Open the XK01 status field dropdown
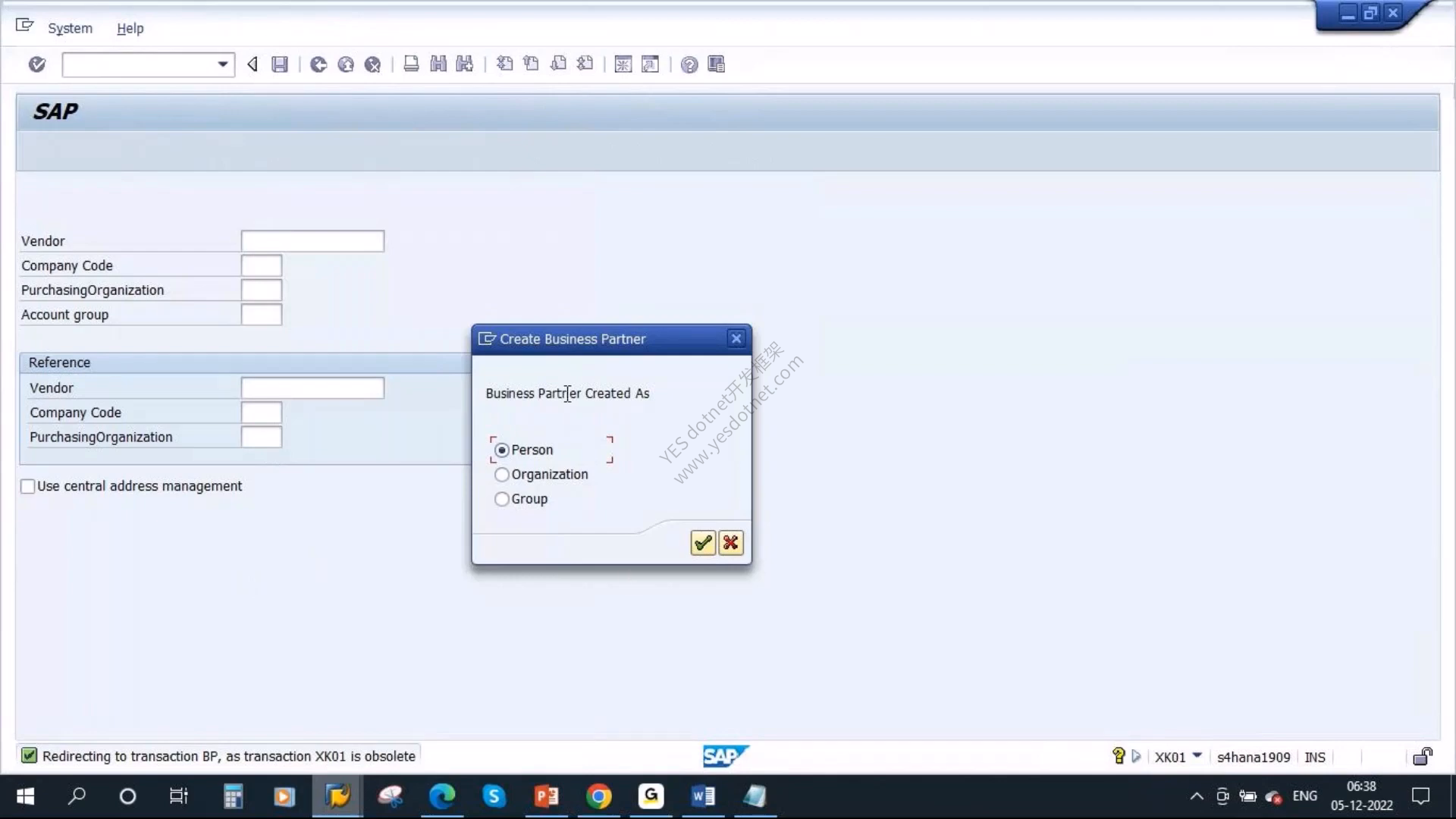 click(x=1197, y=755)
